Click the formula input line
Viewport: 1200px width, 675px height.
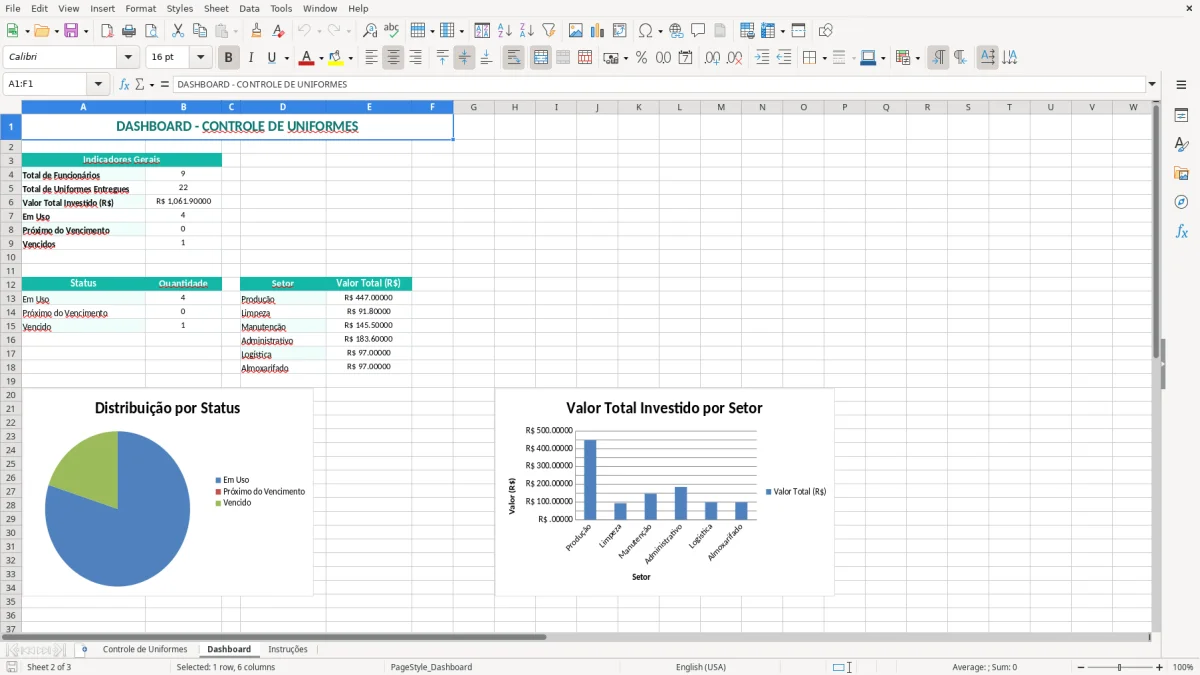tap(659, 85)
